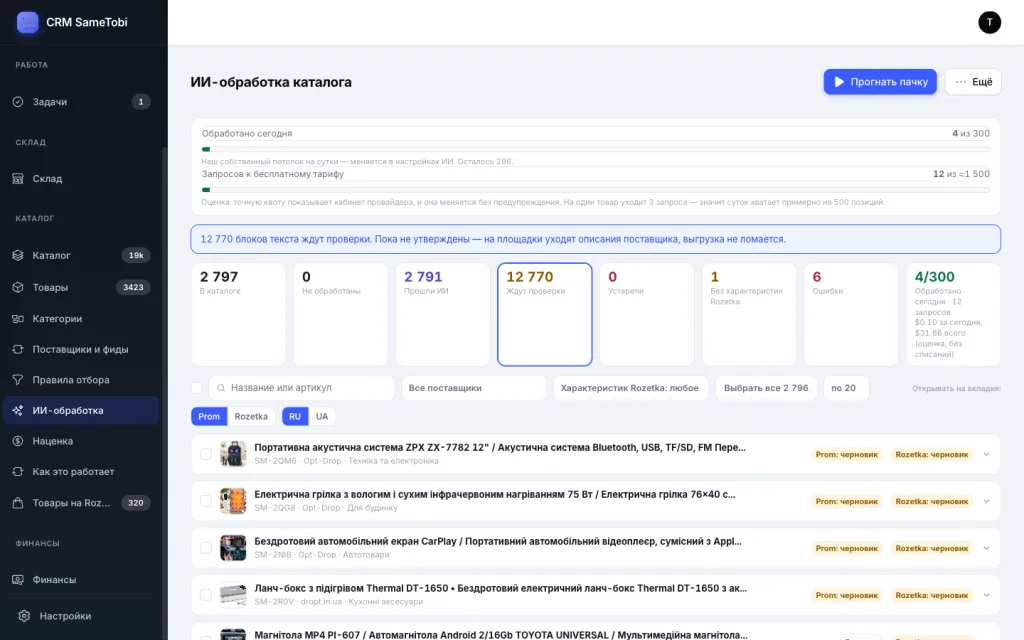Expand the Бездротовий автомобільний екран row
This screenshot has height=640, width=1024.
(986, 549)
